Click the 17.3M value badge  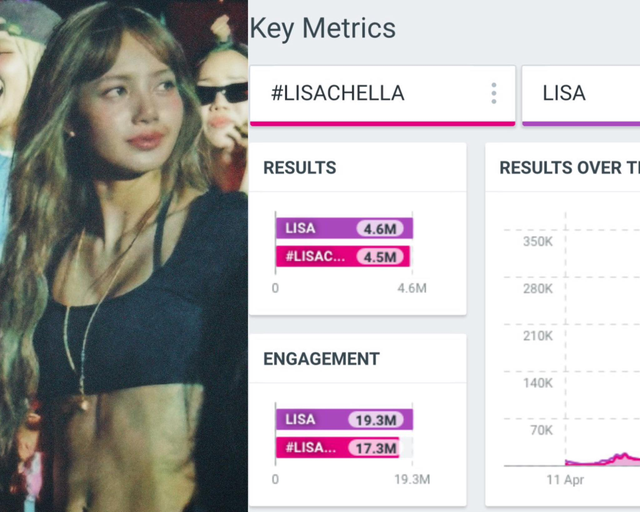(375, 448)
